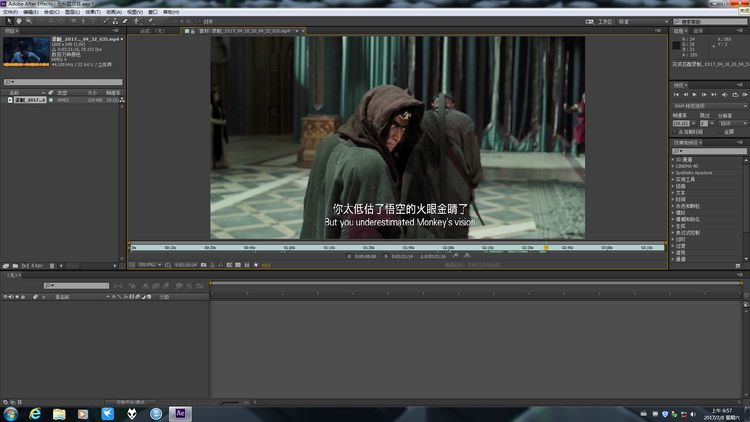This screenshot has width=750, height=422.
Task: Click the viewer current time display
Action: [x=186, y=265]
